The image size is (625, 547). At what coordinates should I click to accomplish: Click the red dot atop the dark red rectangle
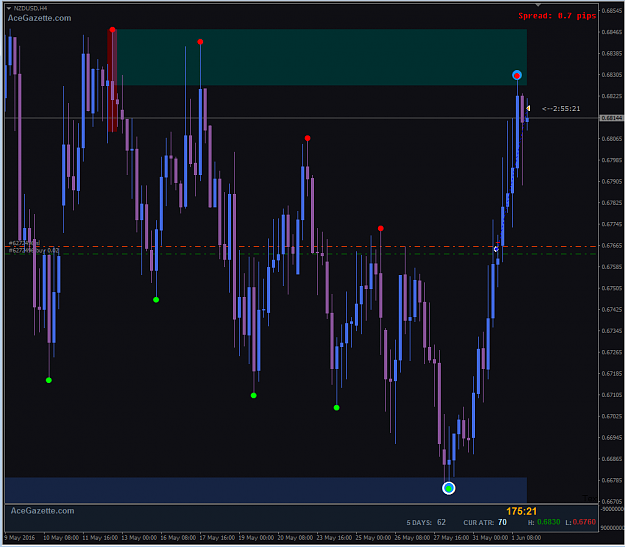(112, 30)
